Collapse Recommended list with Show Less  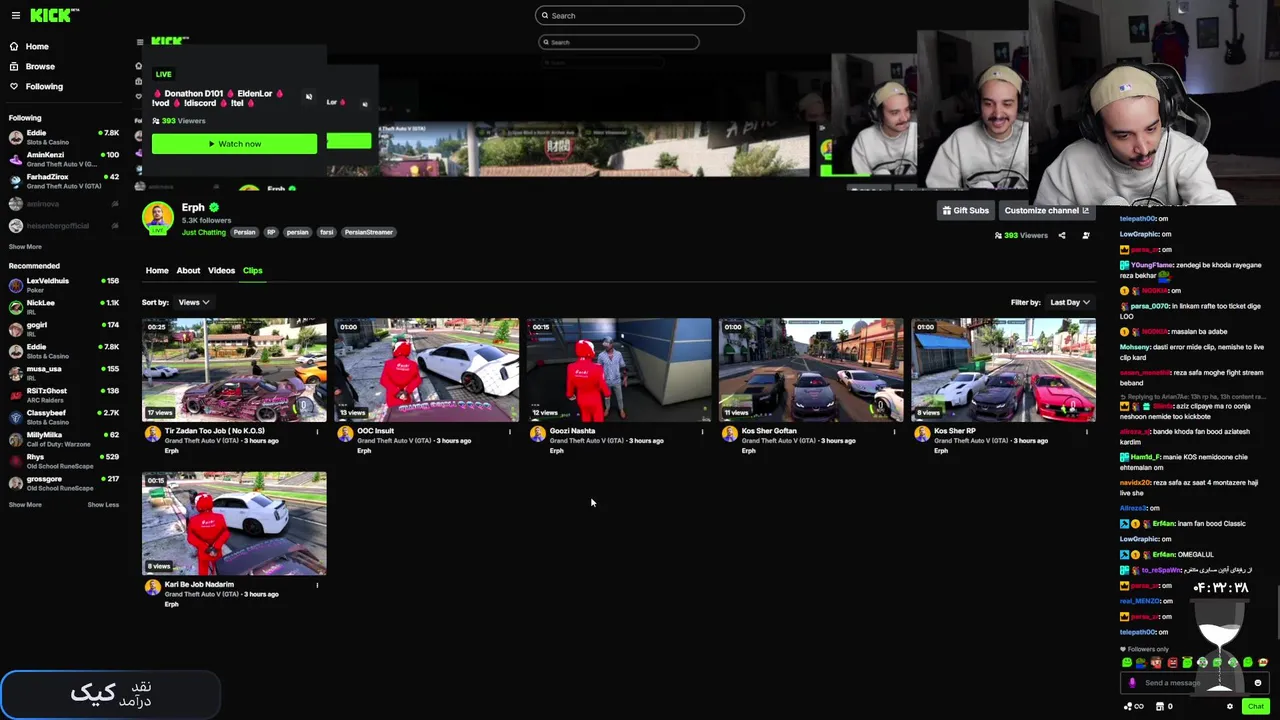103,505
